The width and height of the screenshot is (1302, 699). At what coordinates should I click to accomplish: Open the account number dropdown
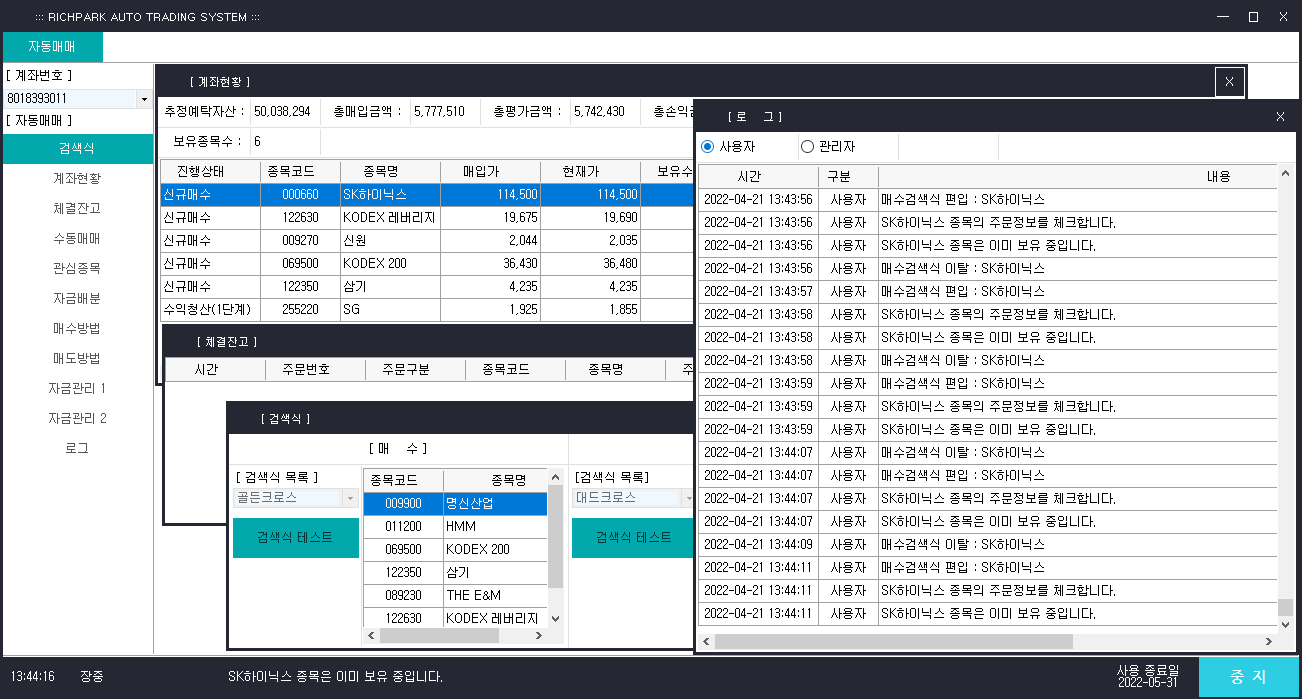coord(144,99)
